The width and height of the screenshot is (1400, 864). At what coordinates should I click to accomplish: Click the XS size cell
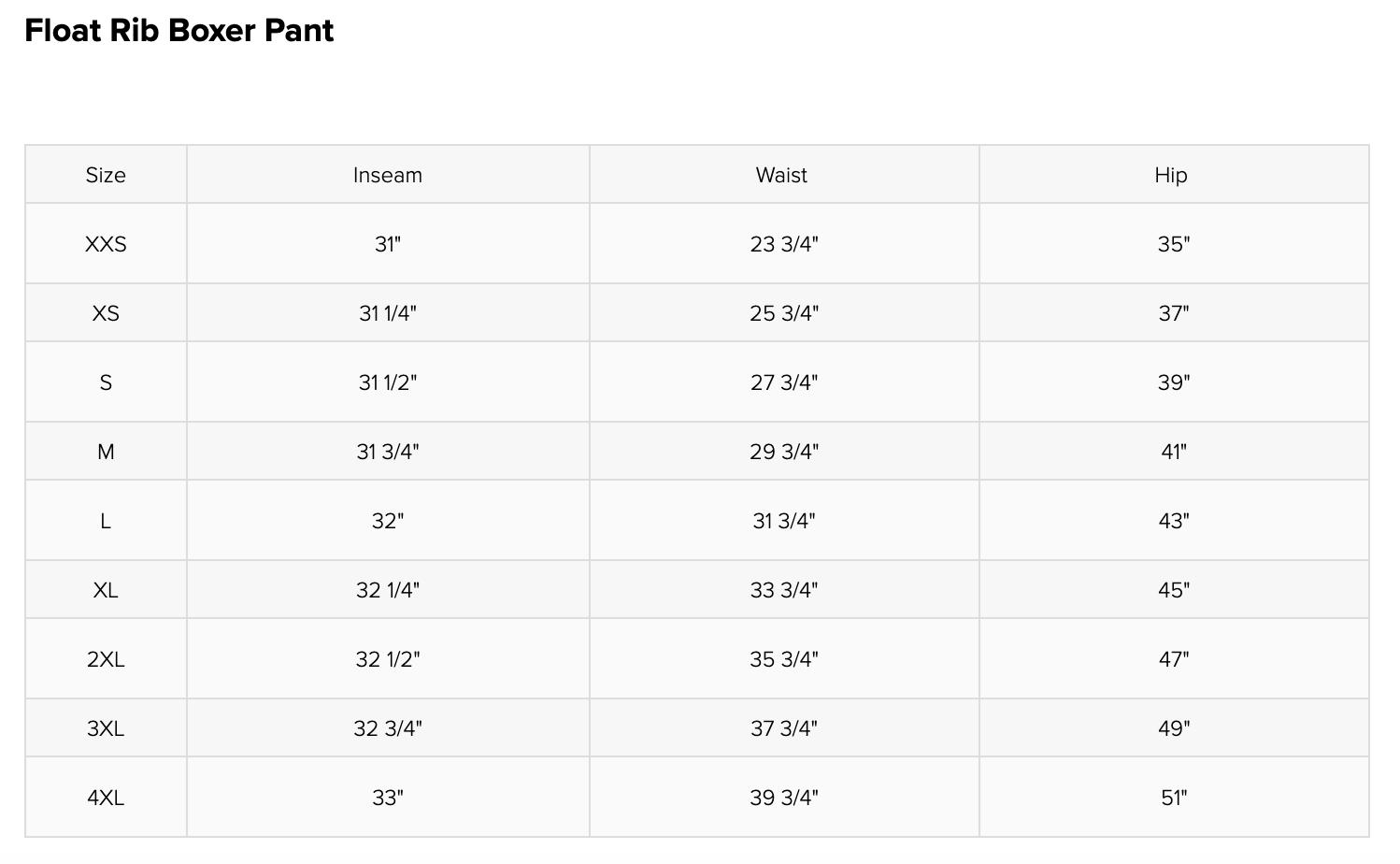(106, 313)
